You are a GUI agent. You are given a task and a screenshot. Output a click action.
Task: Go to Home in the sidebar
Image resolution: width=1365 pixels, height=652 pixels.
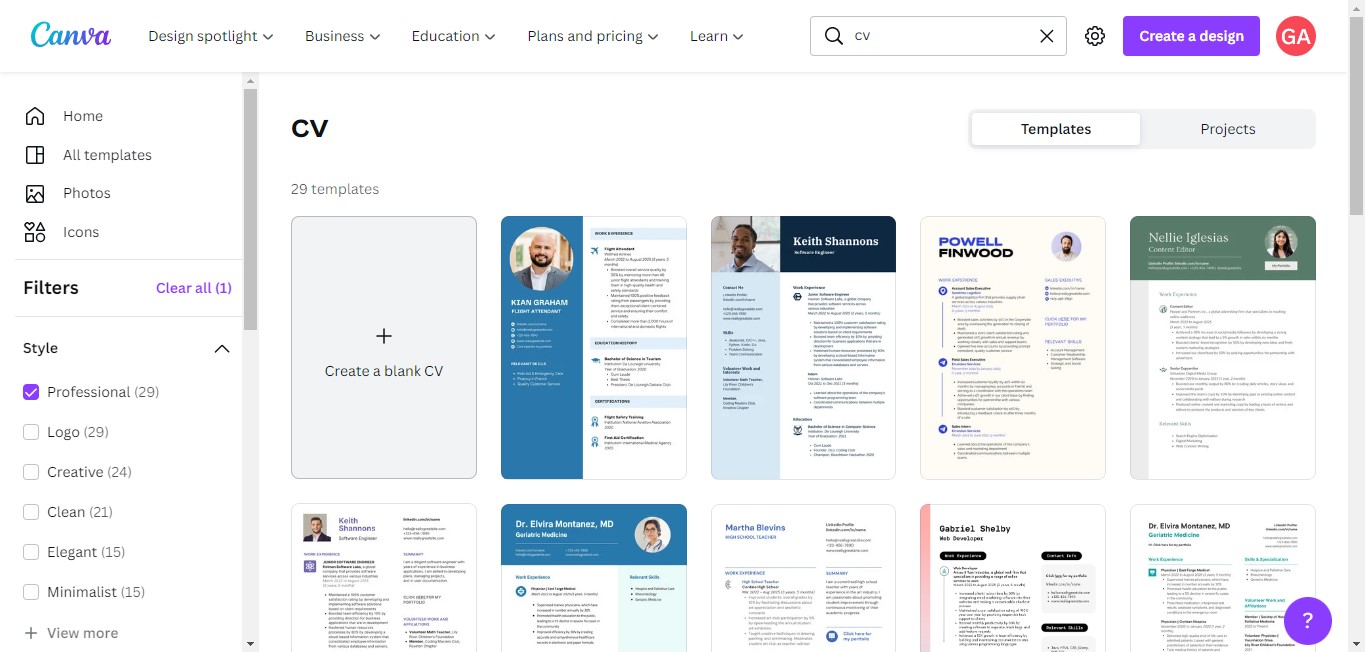point(82,116)
